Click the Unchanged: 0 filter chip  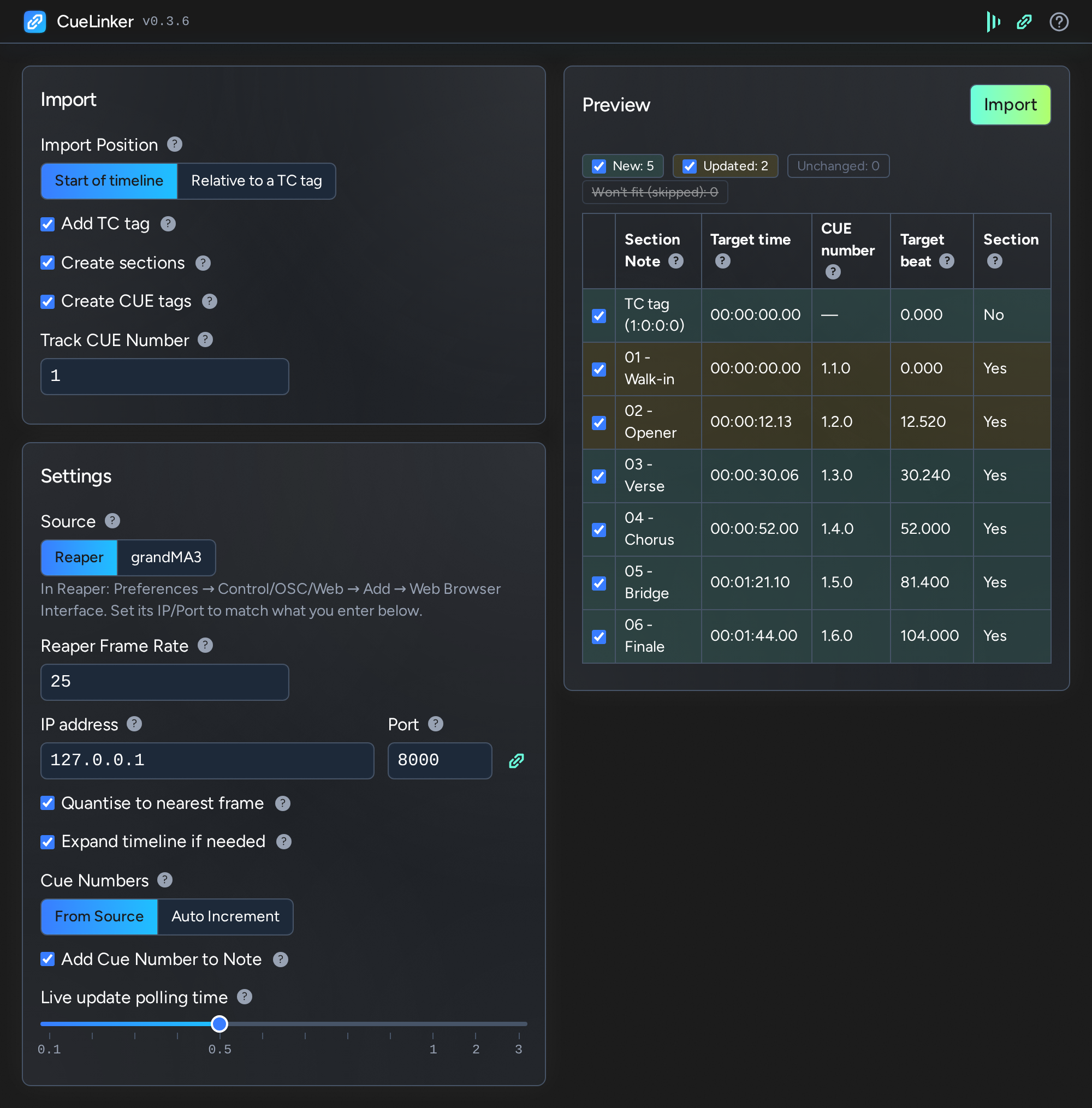click(x=838, y=166)
